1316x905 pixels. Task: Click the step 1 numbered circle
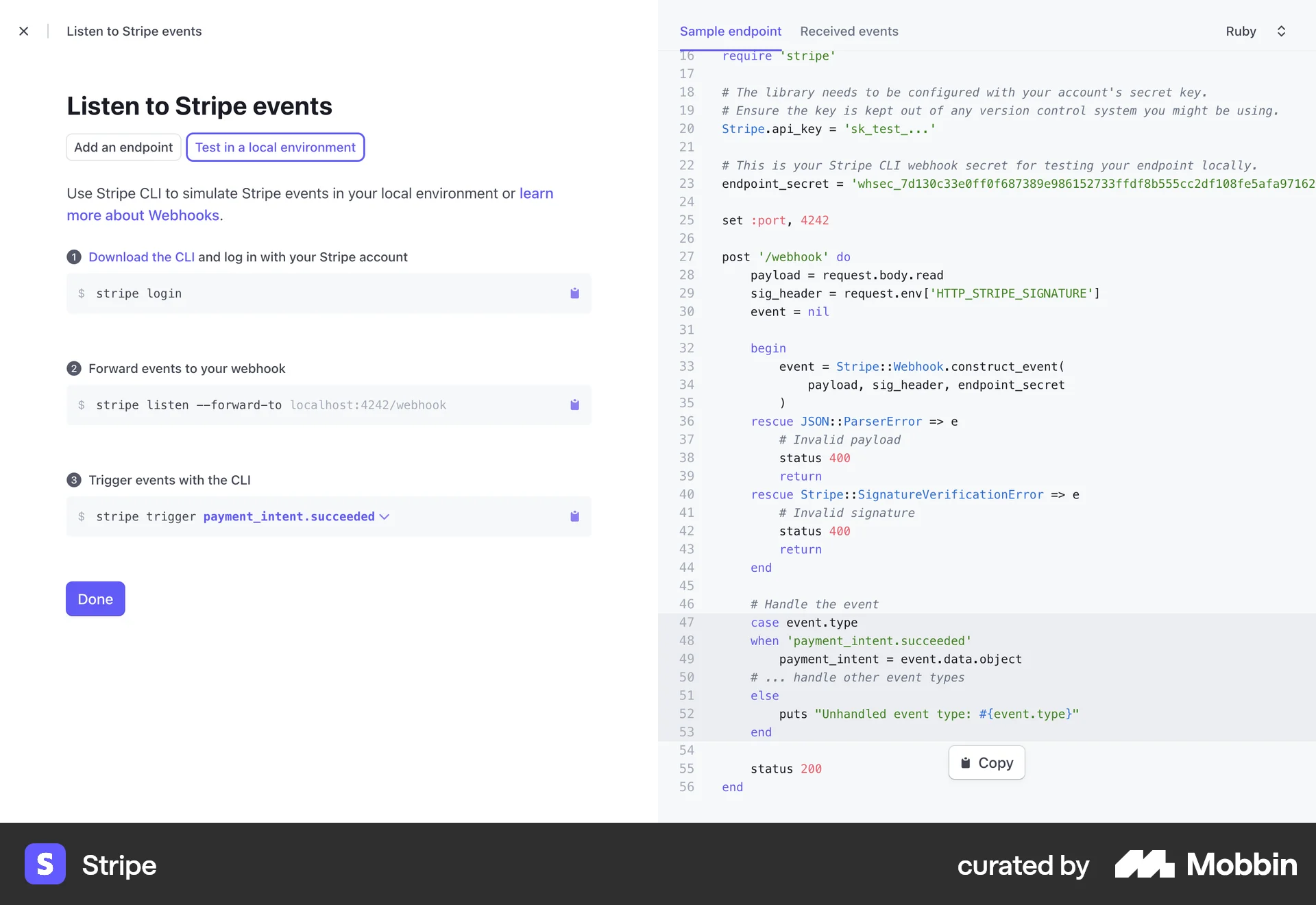click(x=74, y=257)
